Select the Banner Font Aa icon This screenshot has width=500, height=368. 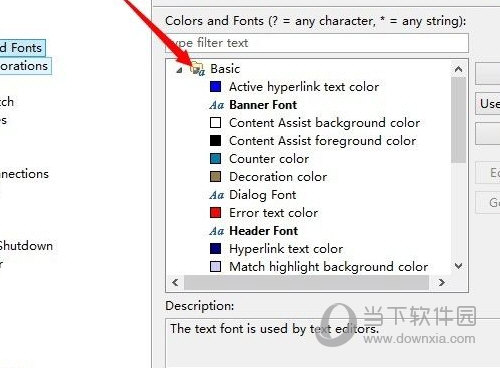(217, 105)
